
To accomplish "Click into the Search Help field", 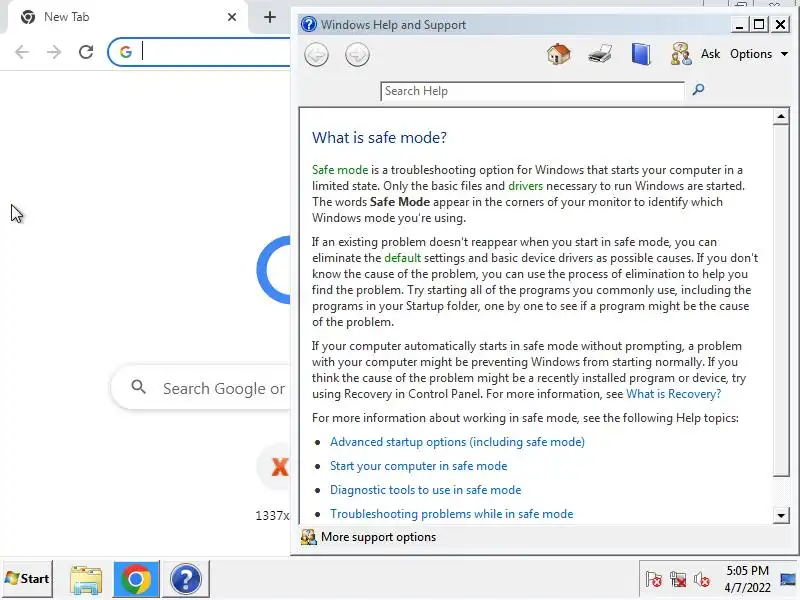I will click(532, 91).
